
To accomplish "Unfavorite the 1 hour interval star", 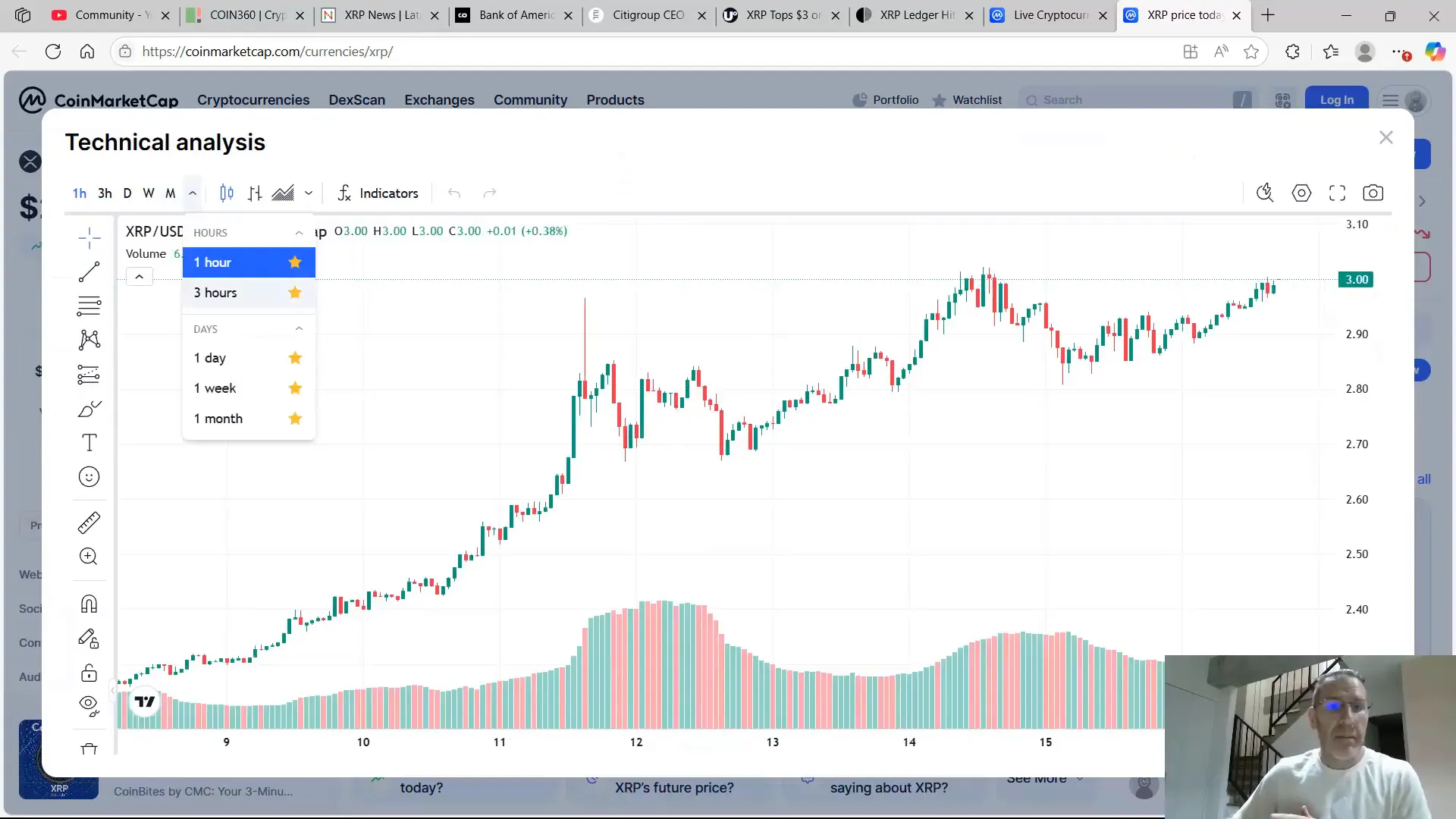I will pos(295,262).
